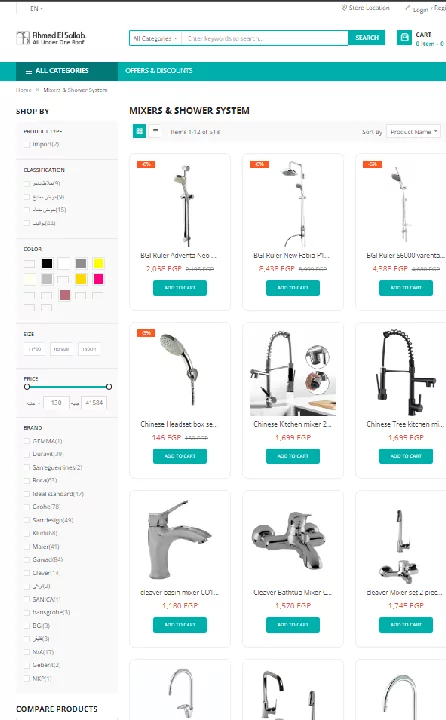Screen dimensions: 446x720
Task: Click the Ahmed El Sallab logo
Action: click(51, 38)
